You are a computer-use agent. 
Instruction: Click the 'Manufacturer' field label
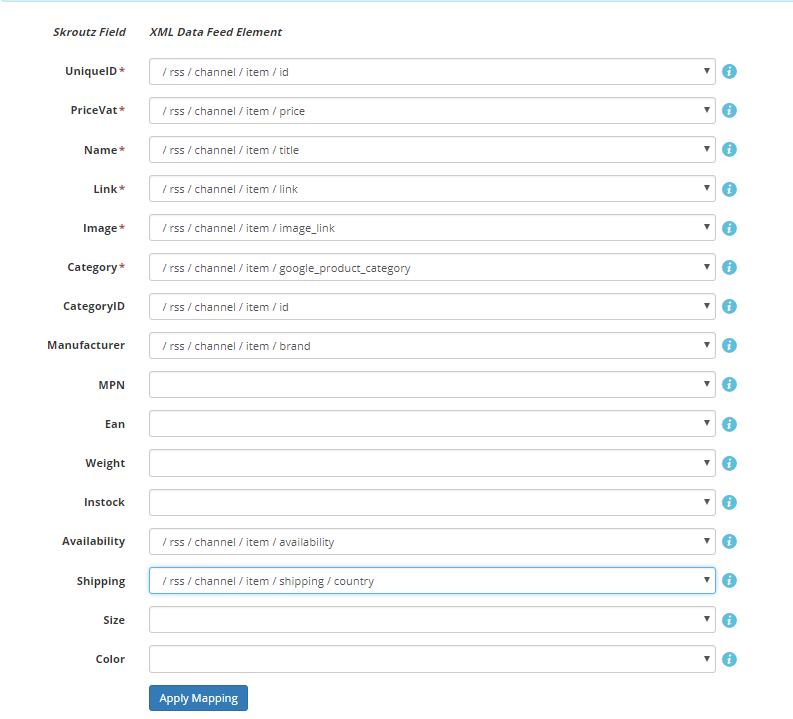coord(86,345)
